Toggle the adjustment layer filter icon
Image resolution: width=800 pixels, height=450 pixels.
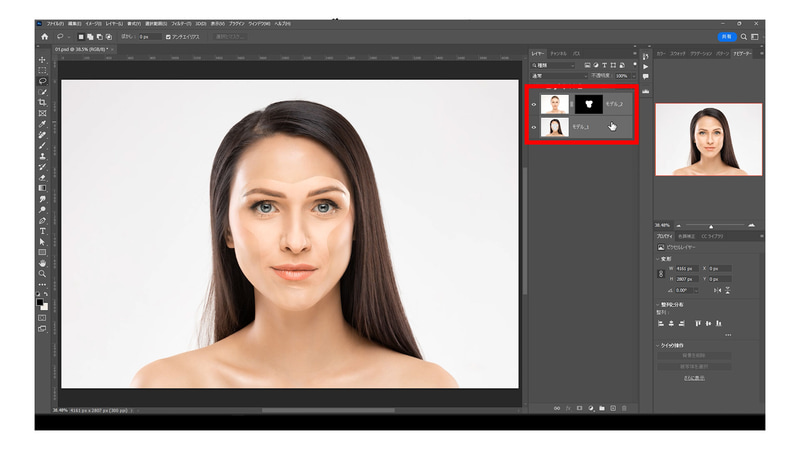point(596,65)
